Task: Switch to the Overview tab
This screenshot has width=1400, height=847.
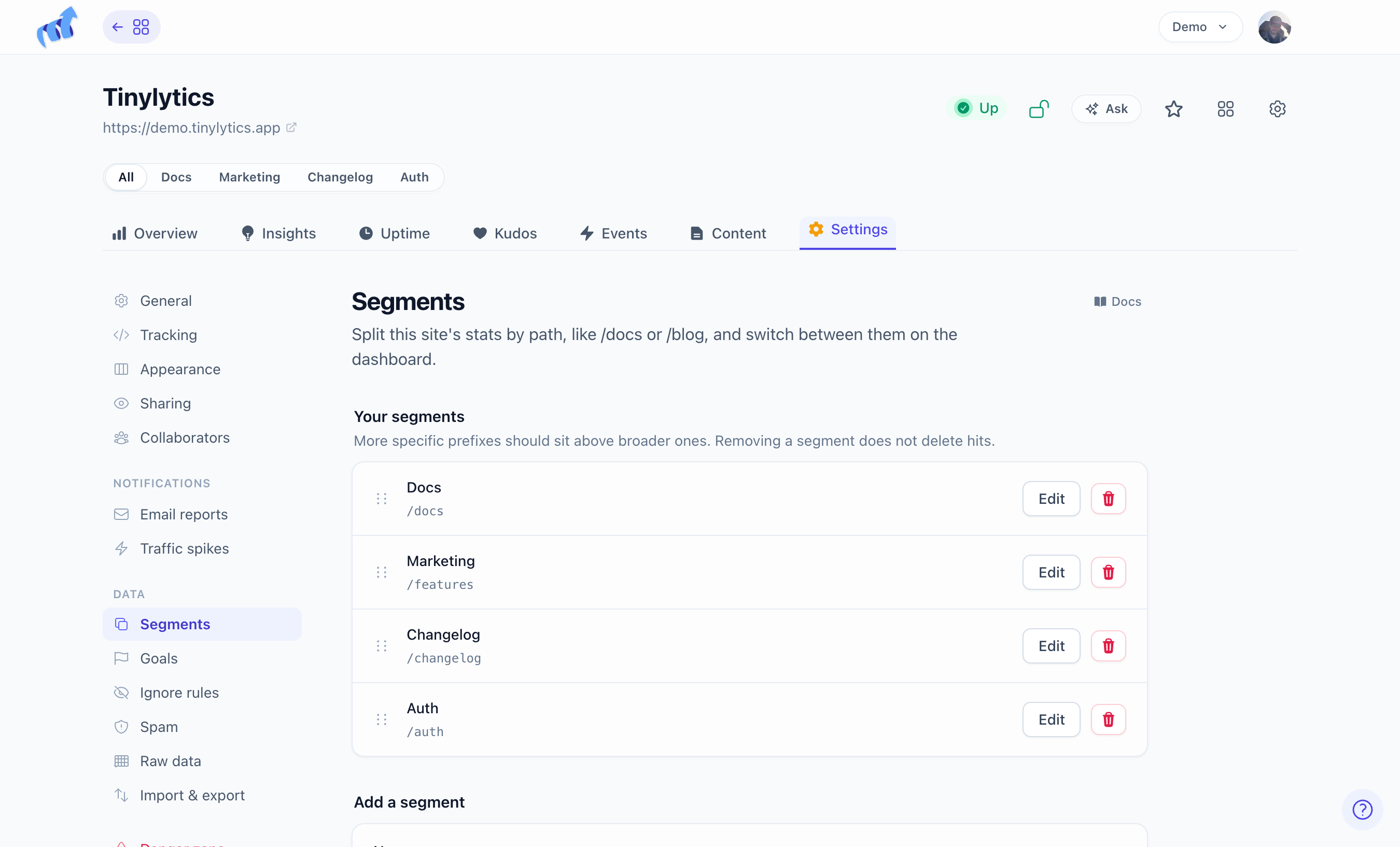Action: coord(155,233)
